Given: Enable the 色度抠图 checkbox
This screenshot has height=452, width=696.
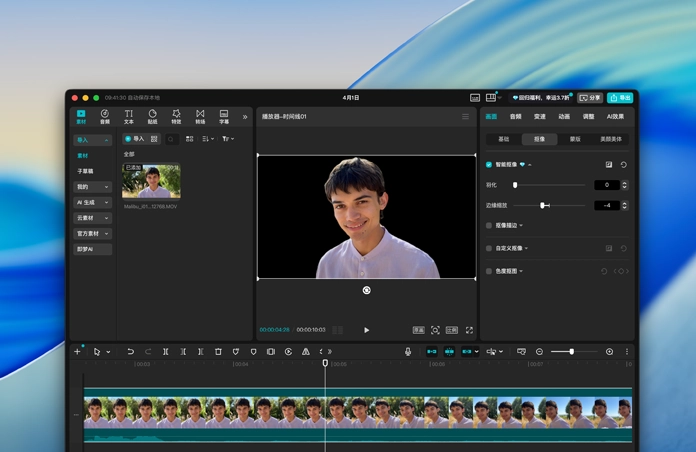Looking at the screenshot, I should click(489, 271).
